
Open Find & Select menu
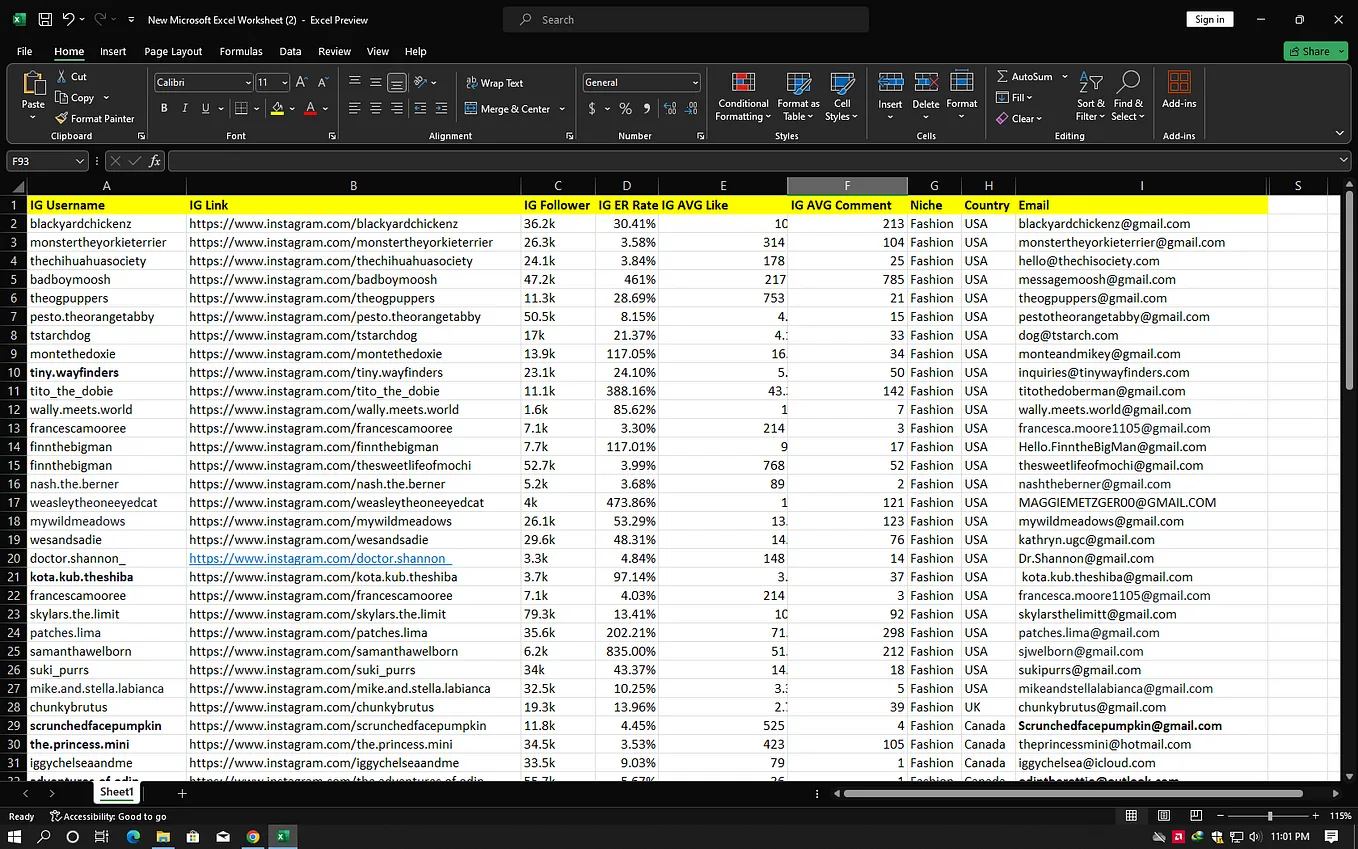pyautogui.click(x=1128, y=97)
